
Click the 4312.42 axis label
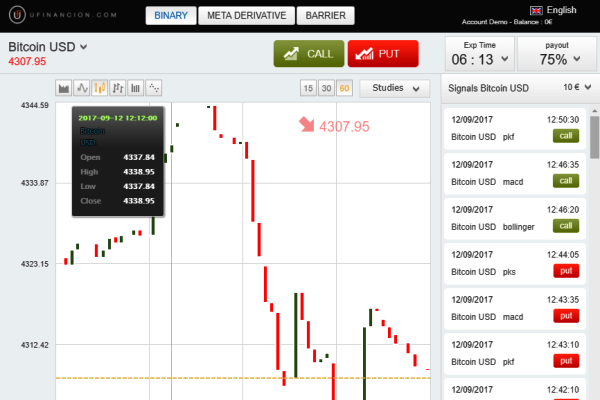click(35, 345)
